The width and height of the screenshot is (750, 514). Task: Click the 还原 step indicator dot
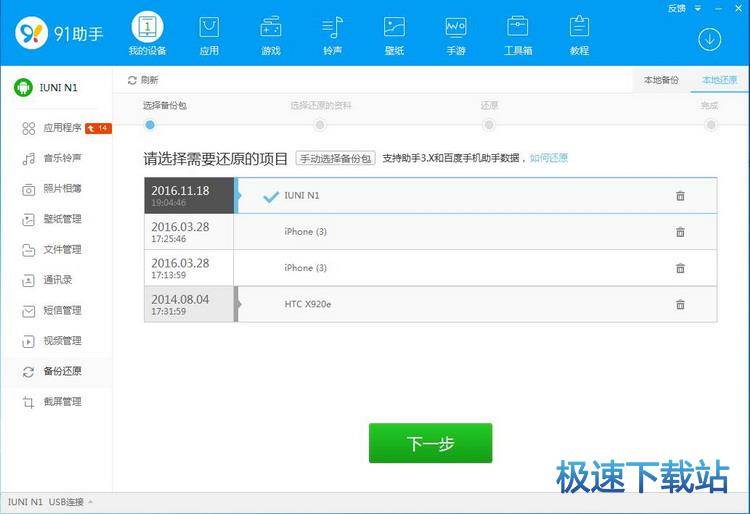pos(488,125)
